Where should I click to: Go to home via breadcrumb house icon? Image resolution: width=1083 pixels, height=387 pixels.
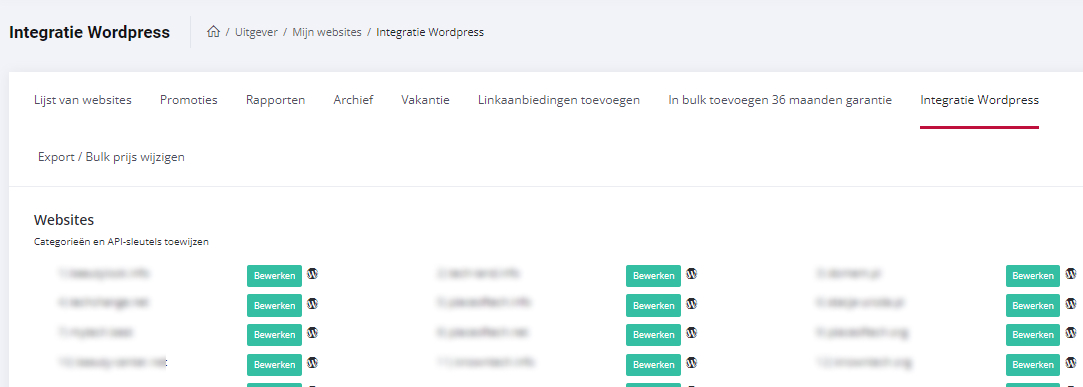coord(213,32)
